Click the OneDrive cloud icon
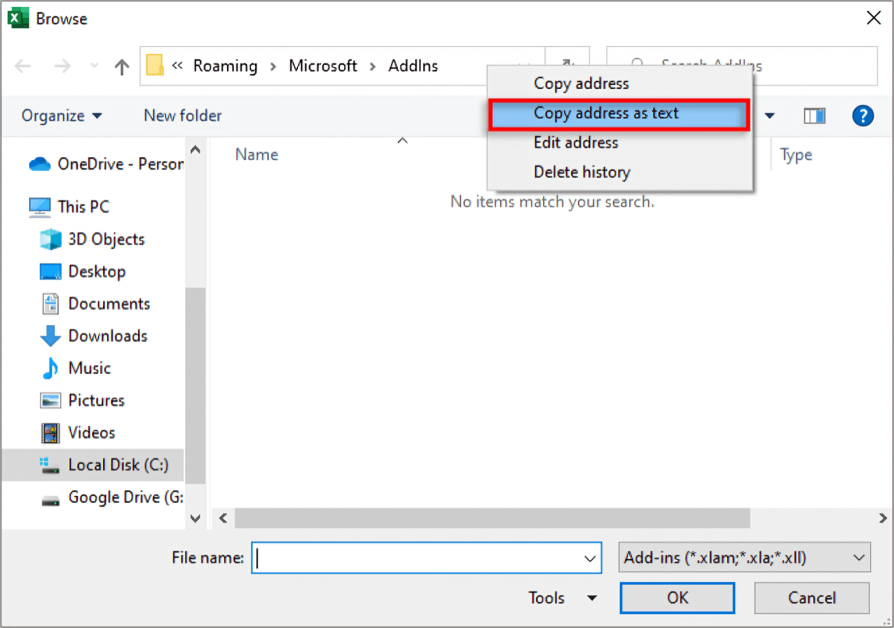The width and height of the screenshot is (894, 628). click(40, 164)
